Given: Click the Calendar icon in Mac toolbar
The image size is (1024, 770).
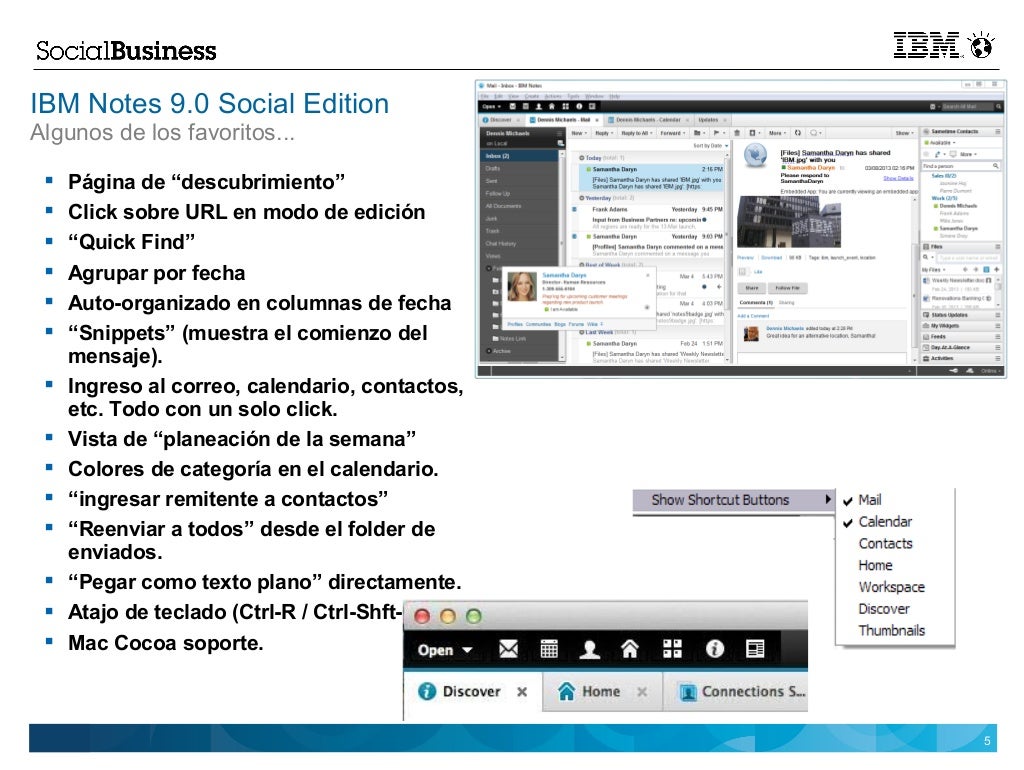Looking at the screenshot, I should (x=549, y=649).
